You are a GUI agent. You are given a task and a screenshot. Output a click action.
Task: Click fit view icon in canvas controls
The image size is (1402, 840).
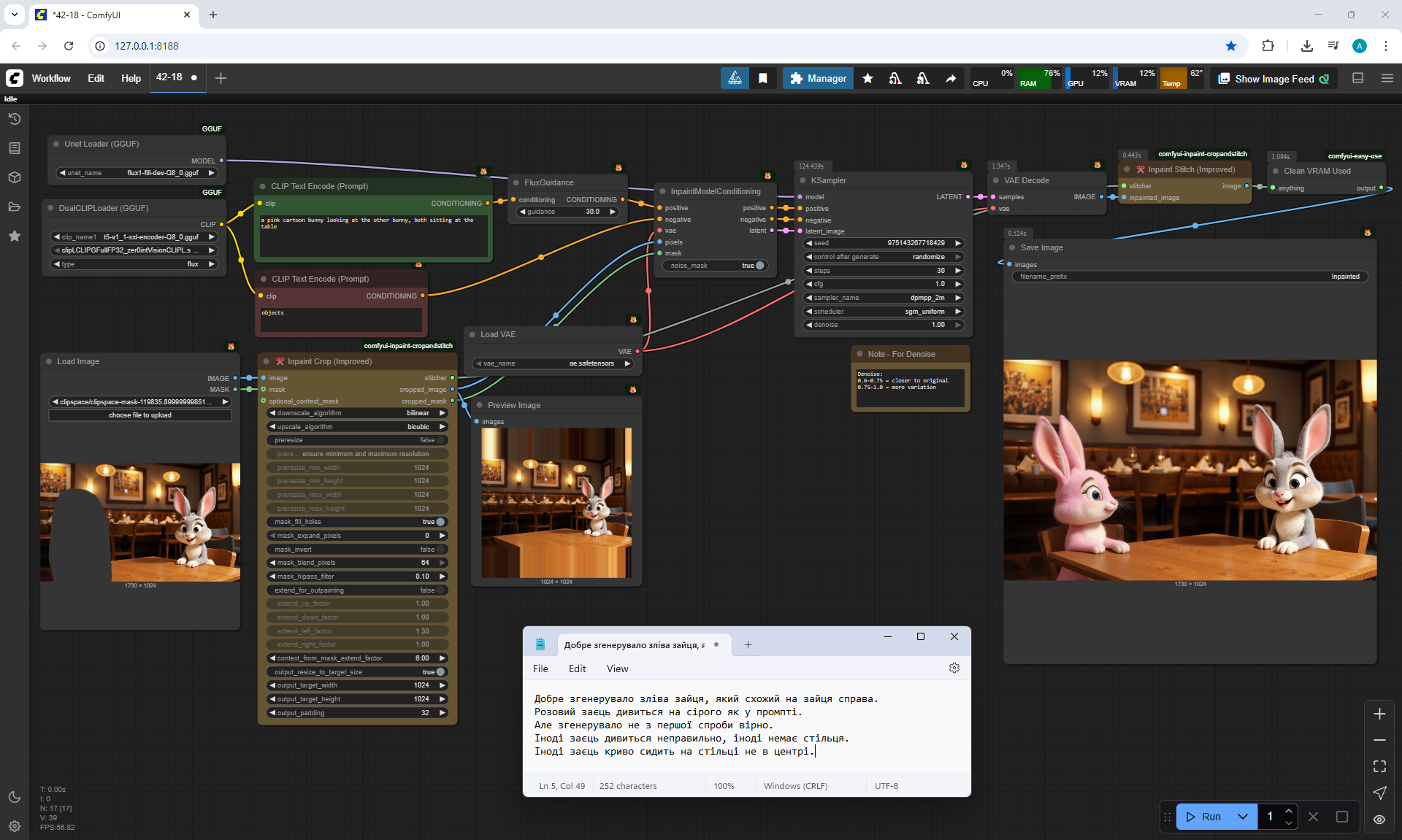(x=1379, y=766)
